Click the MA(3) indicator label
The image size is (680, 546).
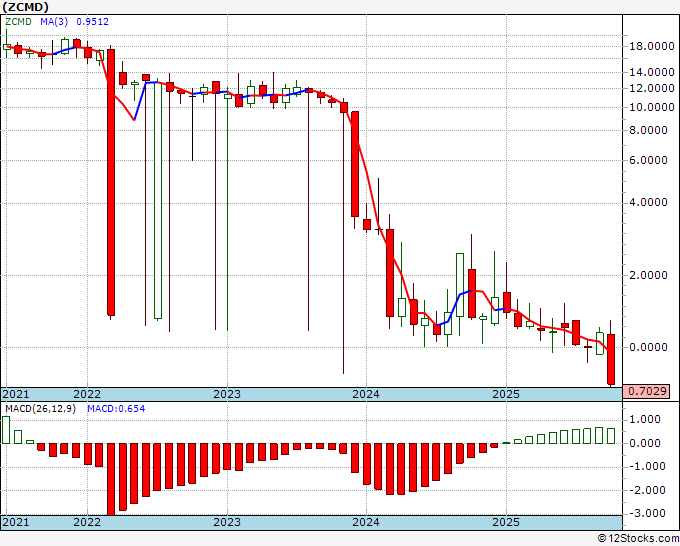(x=53, y=22)
